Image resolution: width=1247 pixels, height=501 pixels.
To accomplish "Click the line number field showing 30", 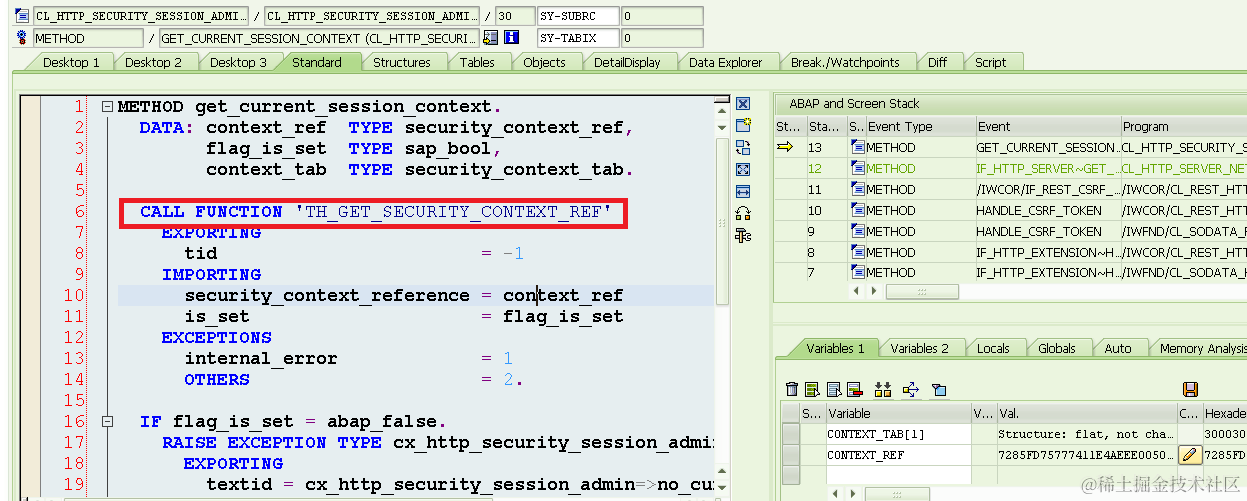I will pos(514,16).
